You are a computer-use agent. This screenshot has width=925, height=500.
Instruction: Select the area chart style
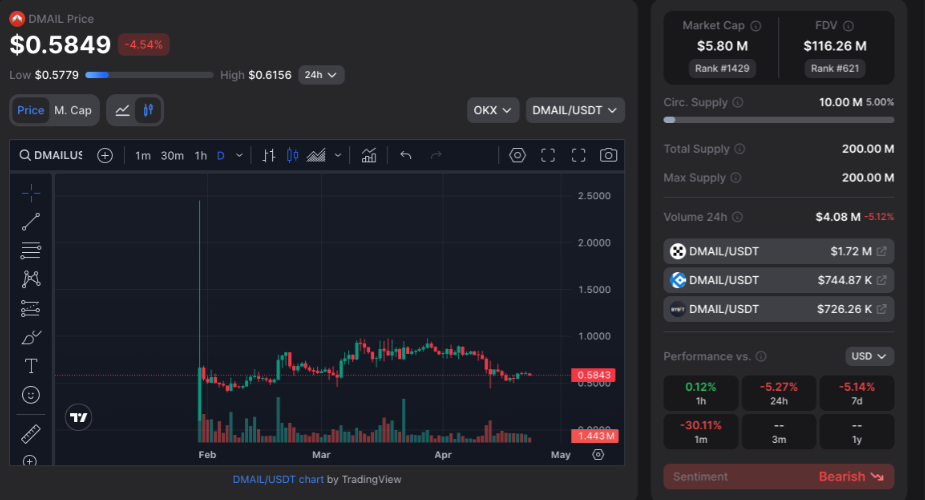coord(316,156)
